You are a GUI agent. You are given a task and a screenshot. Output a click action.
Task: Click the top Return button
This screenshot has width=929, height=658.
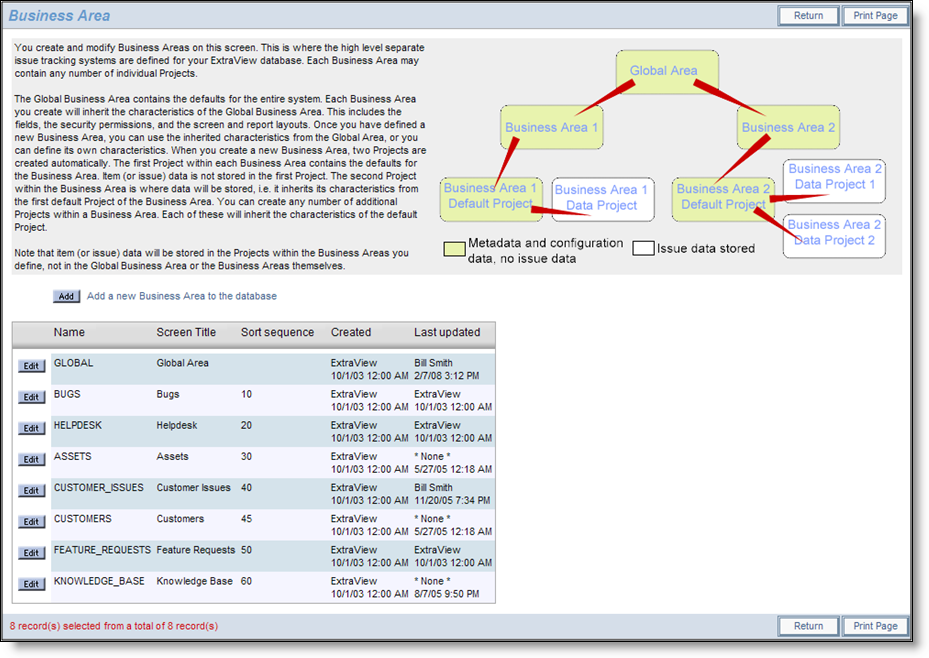[808, 15]
